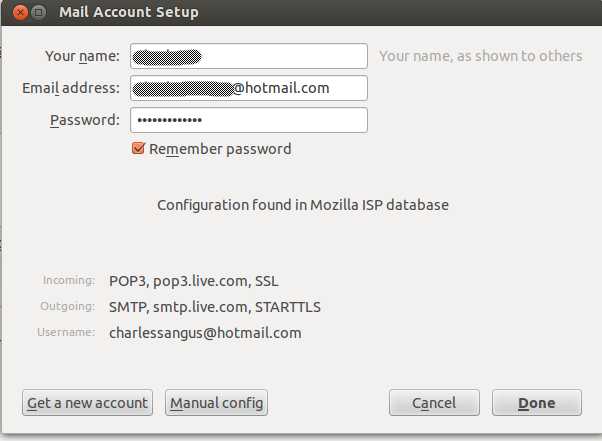Click the Email address label
Image resolution: width=602 pixels, height=441 pixels.
71,88
